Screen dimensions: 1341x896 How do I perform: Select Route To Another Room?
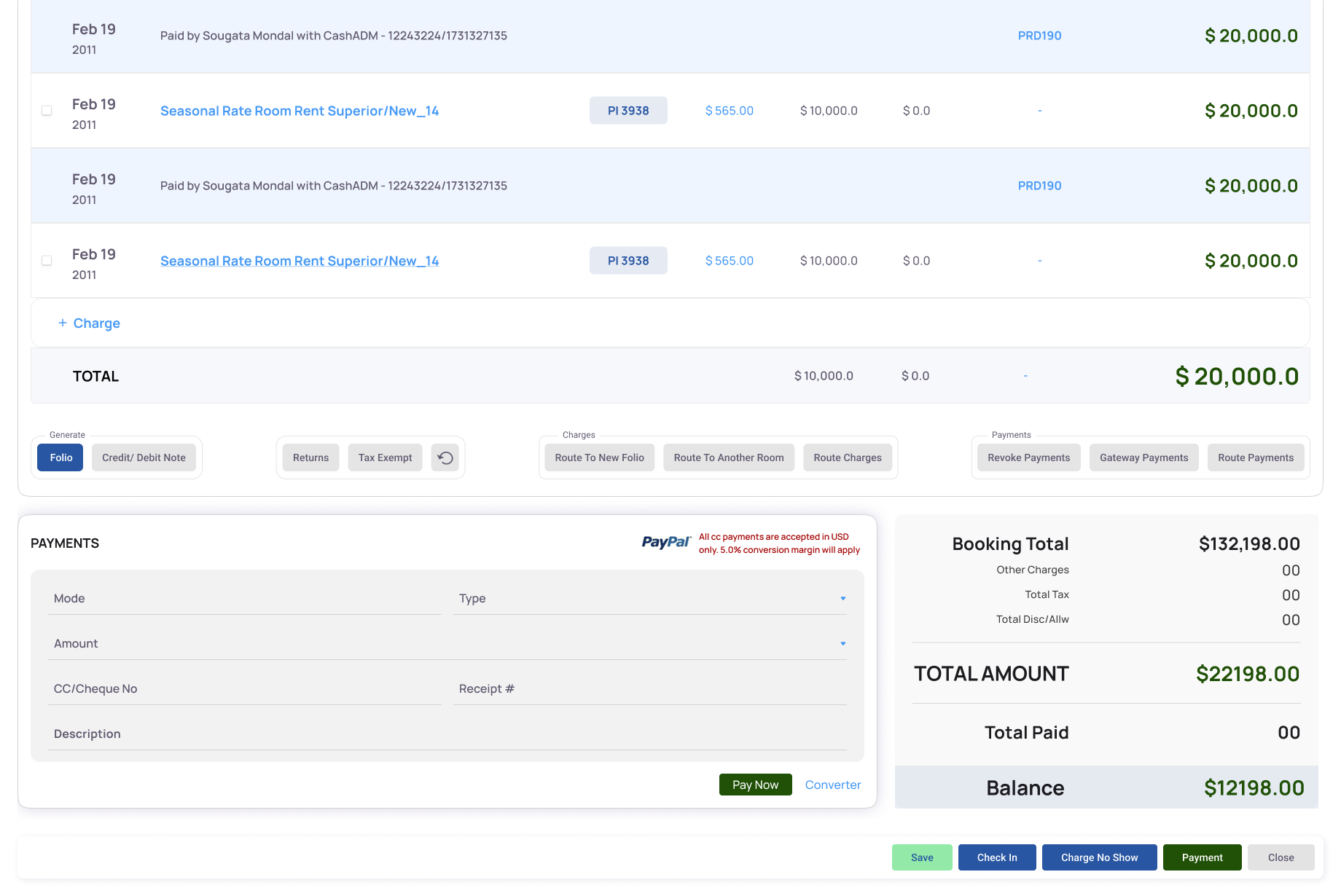point(729,457)
